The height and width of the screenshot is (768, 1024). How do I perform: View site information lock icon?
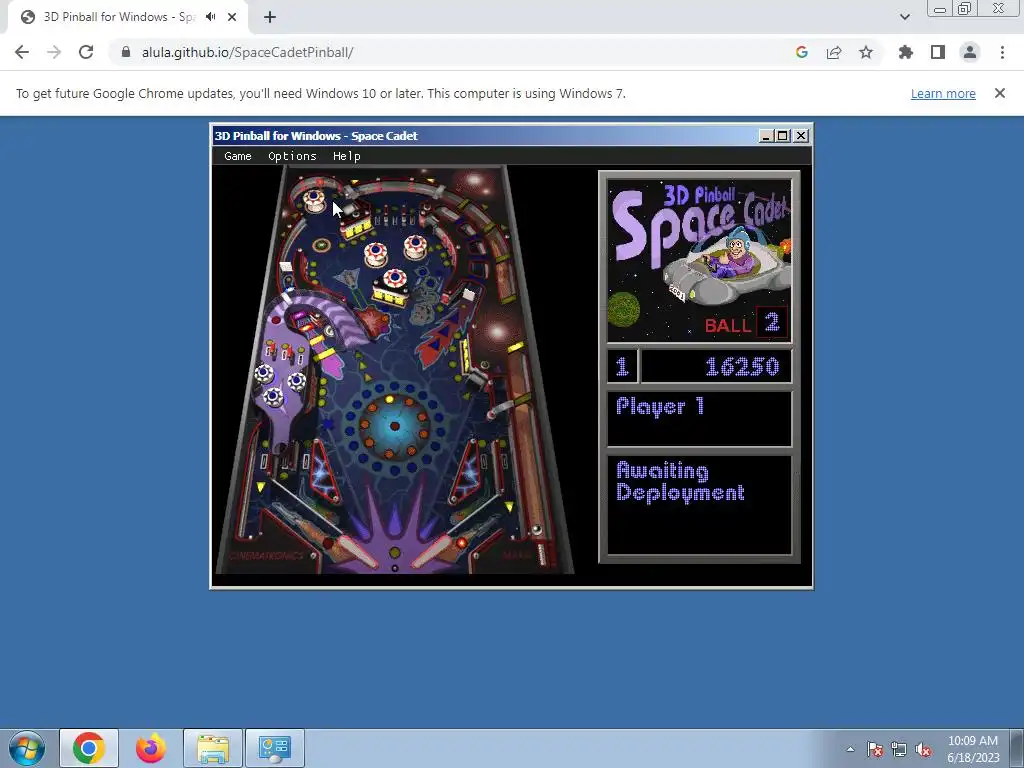click(x=126, y=52)
